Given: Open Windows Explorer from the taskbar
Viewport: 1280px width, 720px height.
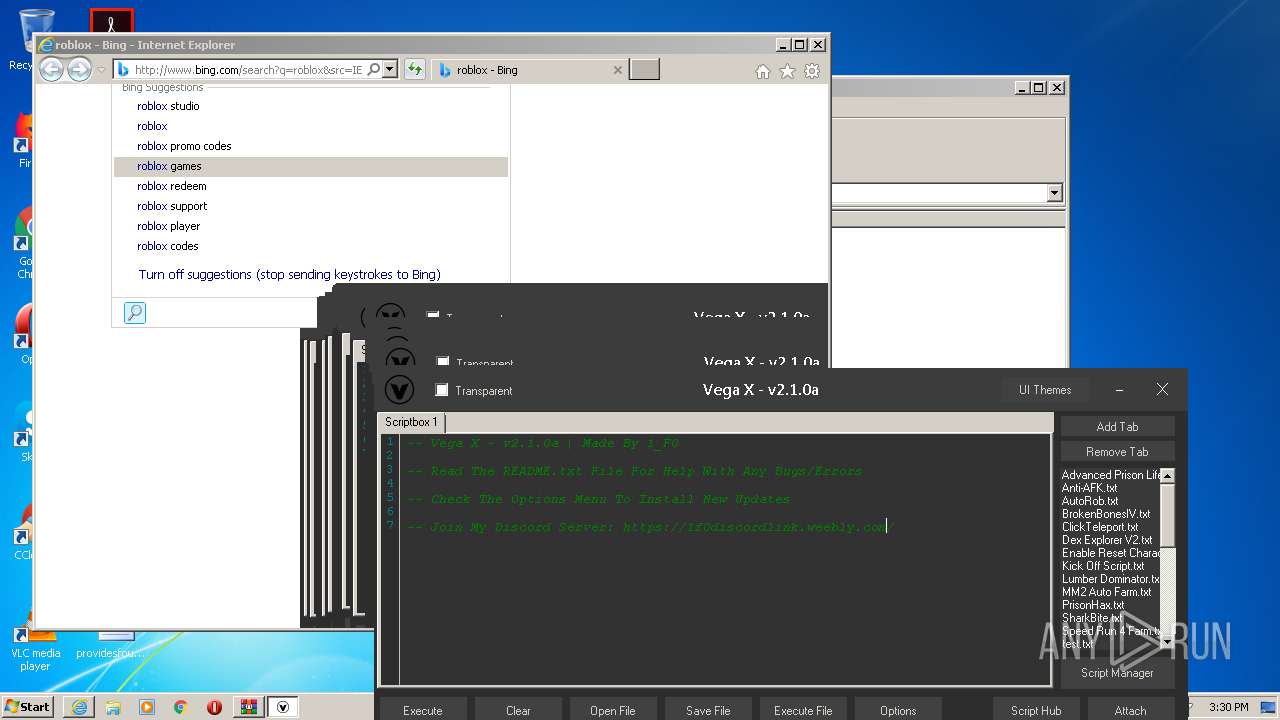Looking at the screenshot, I should [x=113, y=707].
